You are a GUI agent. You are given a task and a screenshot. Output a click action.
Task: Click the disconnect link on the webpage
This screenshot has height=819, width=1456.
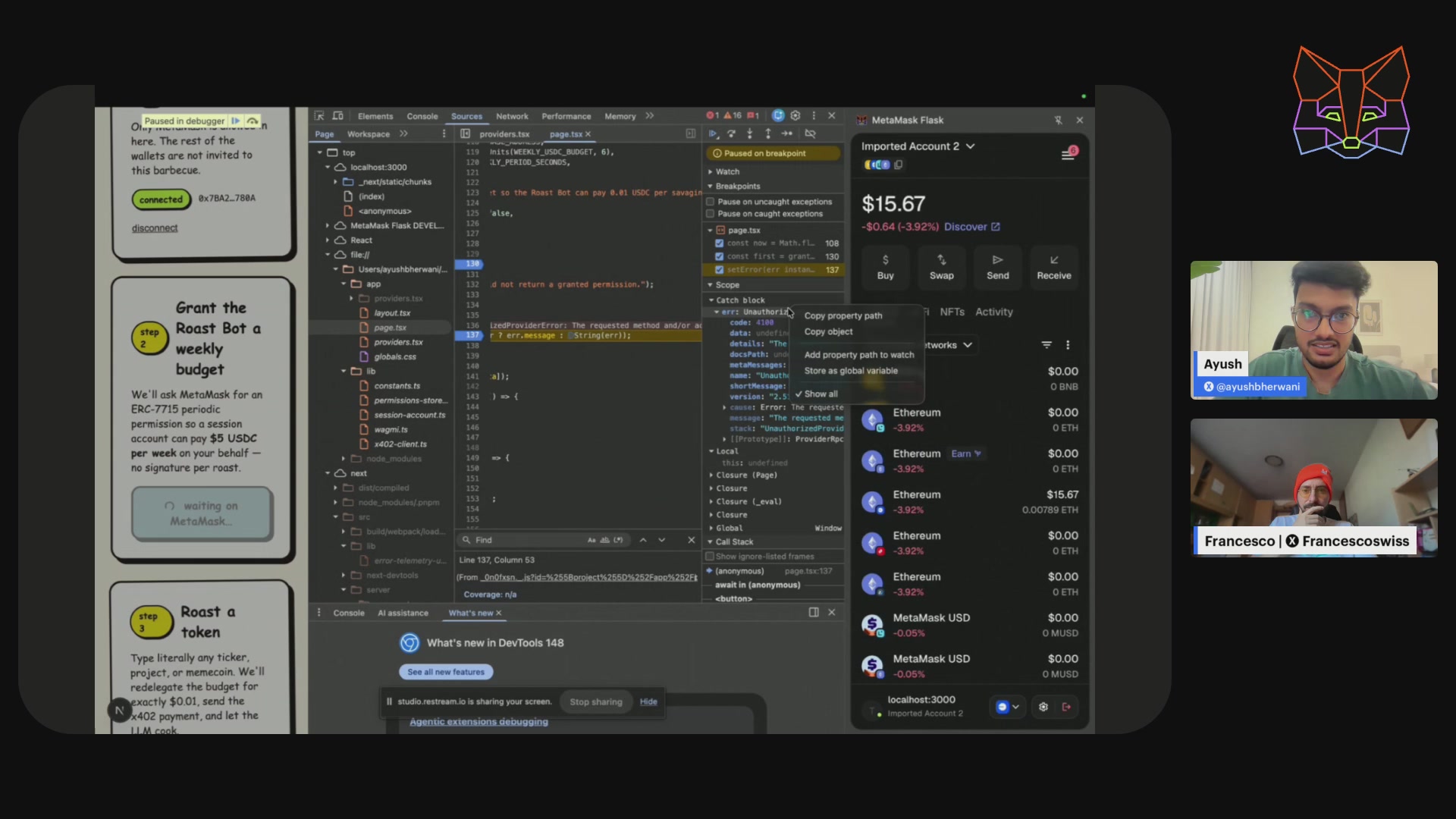(x=155, y=228)
